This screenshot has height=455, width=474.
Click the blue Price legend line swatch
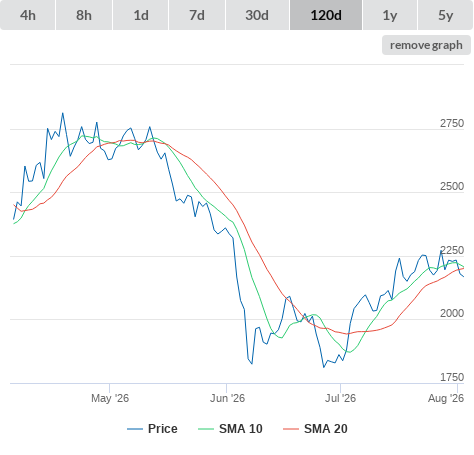pyautogui.click(x=135, y=429)
